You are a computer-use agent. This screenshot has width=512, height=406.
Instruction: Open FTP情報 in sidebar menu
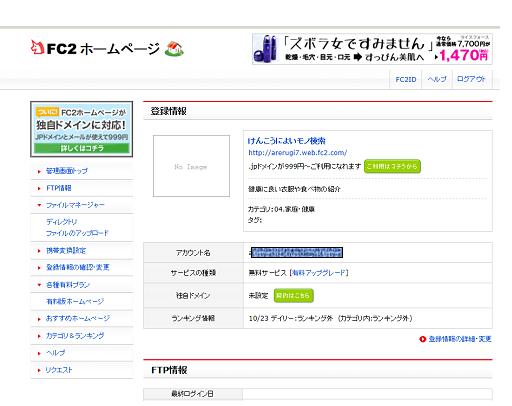59,188
